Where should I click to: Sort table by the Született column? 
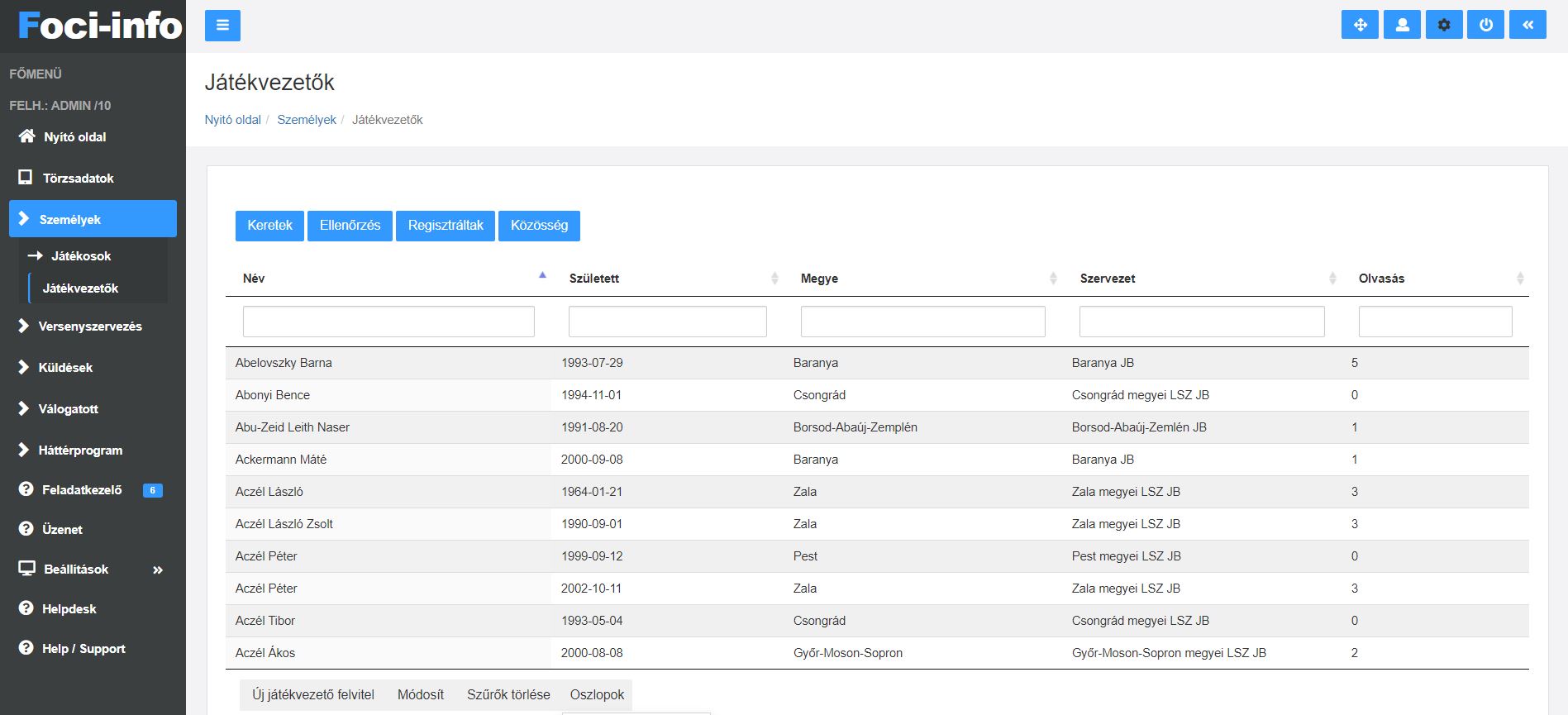coord(668,279)
